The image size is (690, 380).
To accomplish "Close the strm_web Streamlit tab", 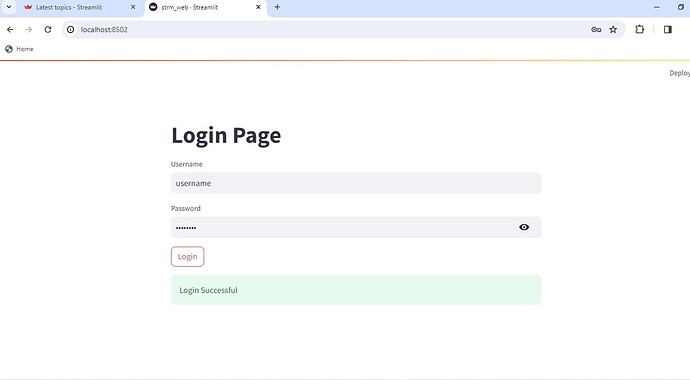I will [x=258, y=7].
